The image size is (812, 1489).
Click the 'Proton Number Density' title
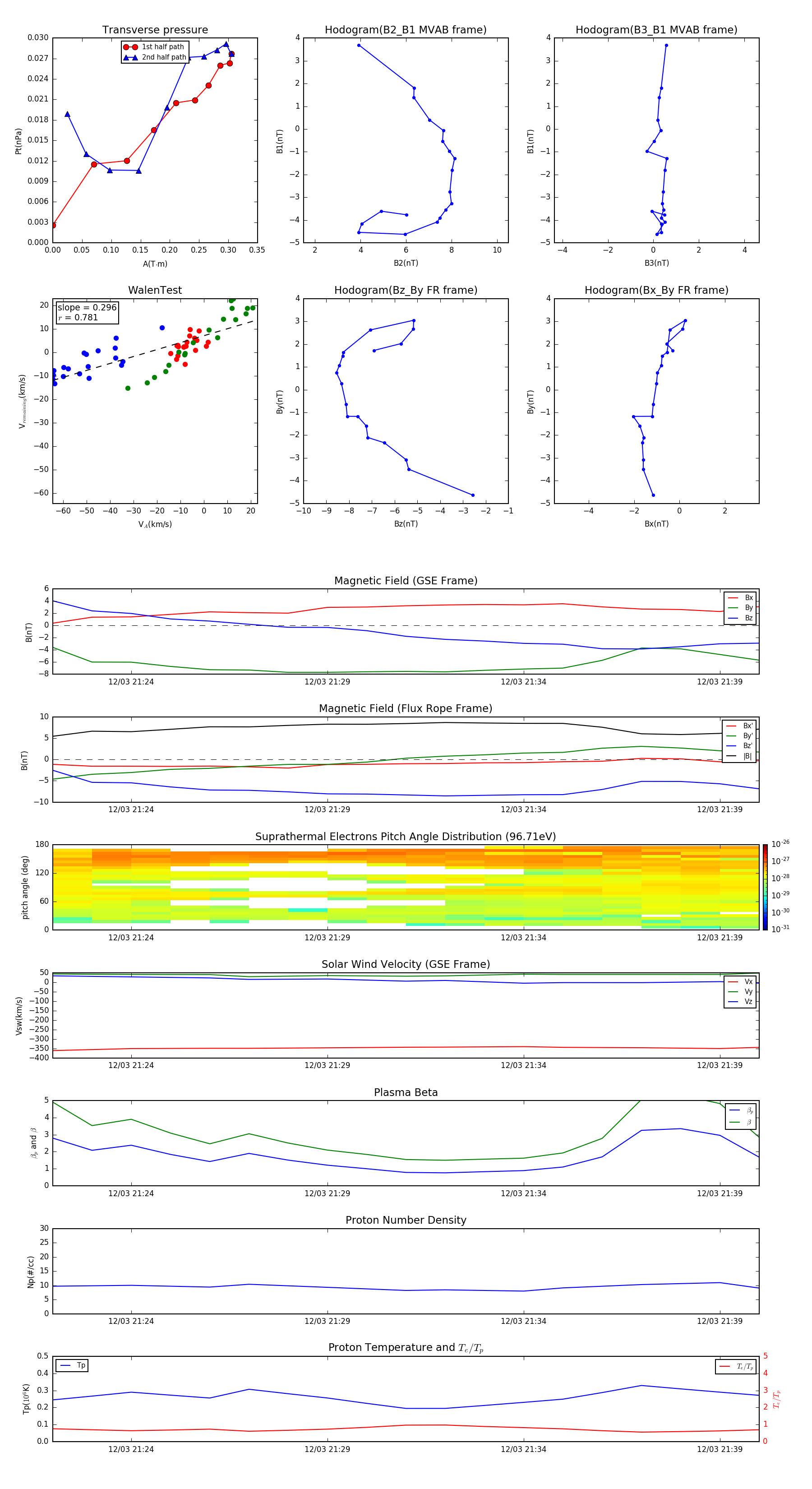point(406,1220)
